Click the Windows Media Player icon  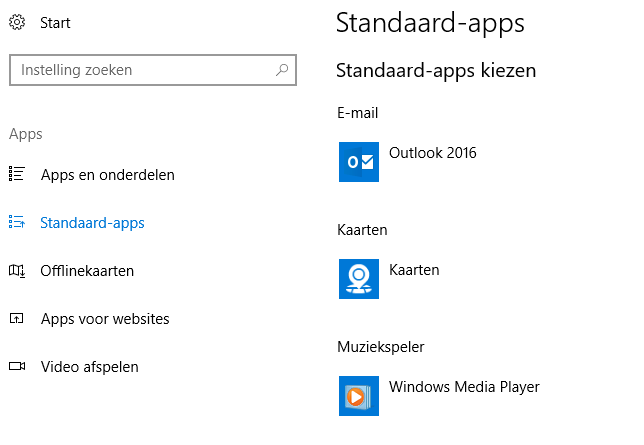359,395
